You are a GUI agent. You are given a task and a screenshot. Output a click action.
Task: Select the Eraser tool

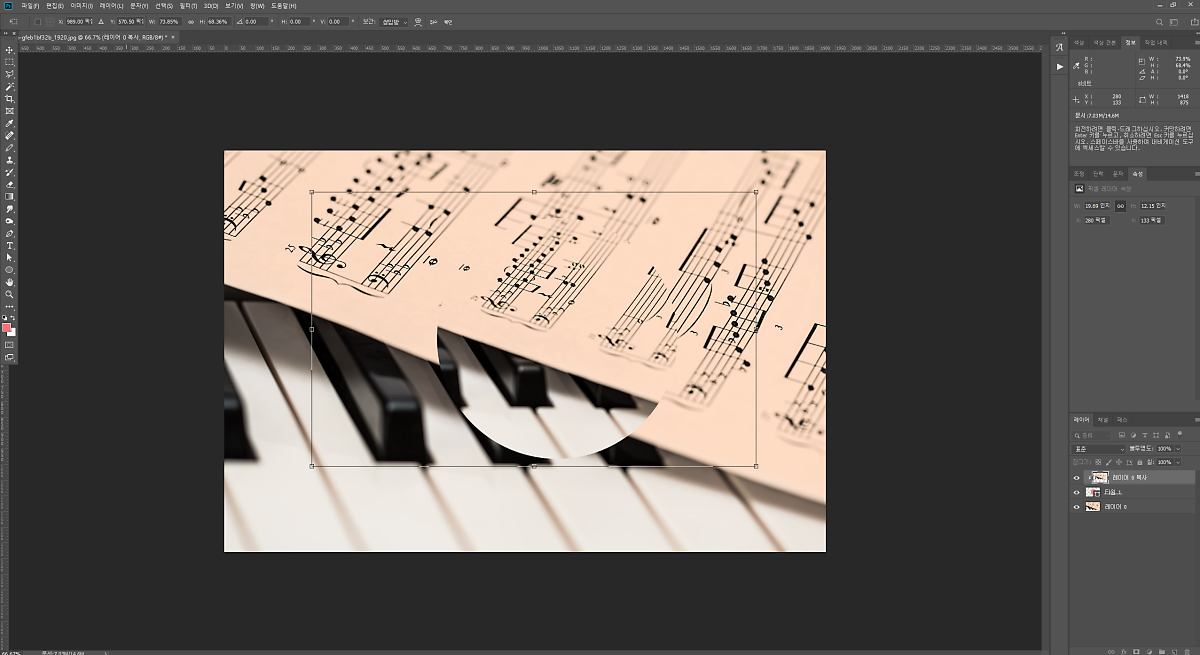tap(10, 184)
